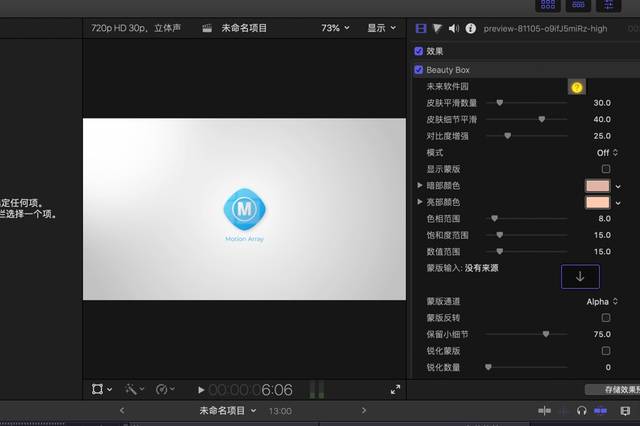Enable the 显示蒙版 checkbox
The width and height of the screenshot is (640, 426).
[606, 169]
